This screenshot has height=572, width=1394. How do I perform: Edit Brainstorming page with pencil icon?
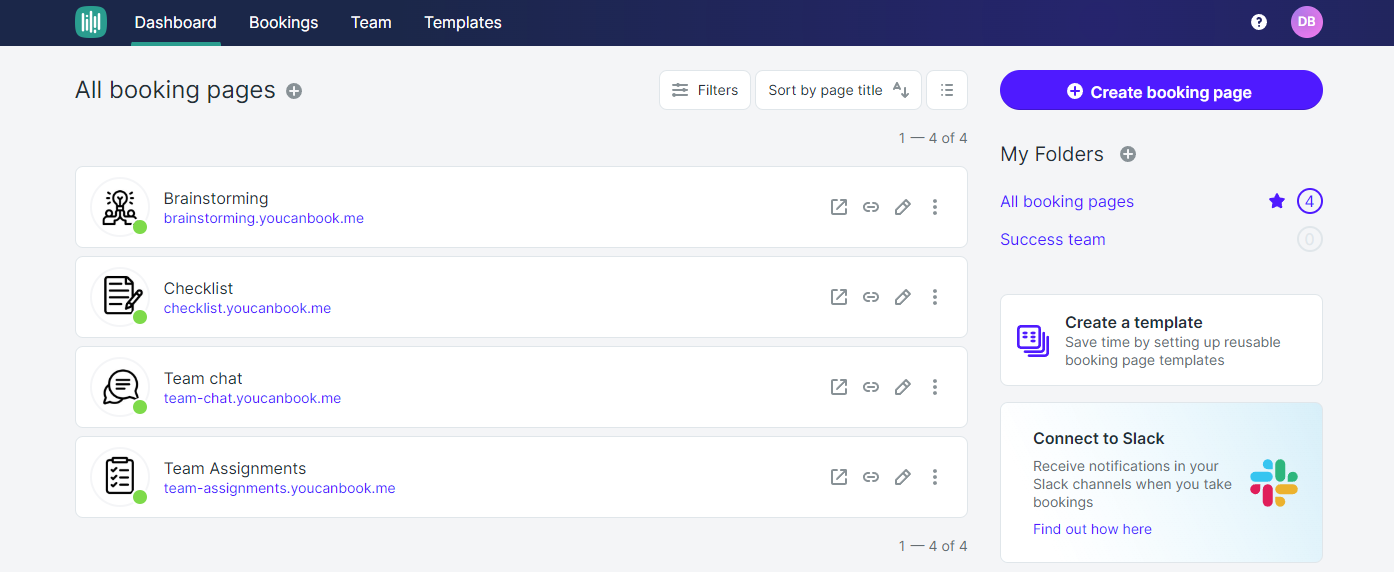pyautogui.click(x=903, y=207)
